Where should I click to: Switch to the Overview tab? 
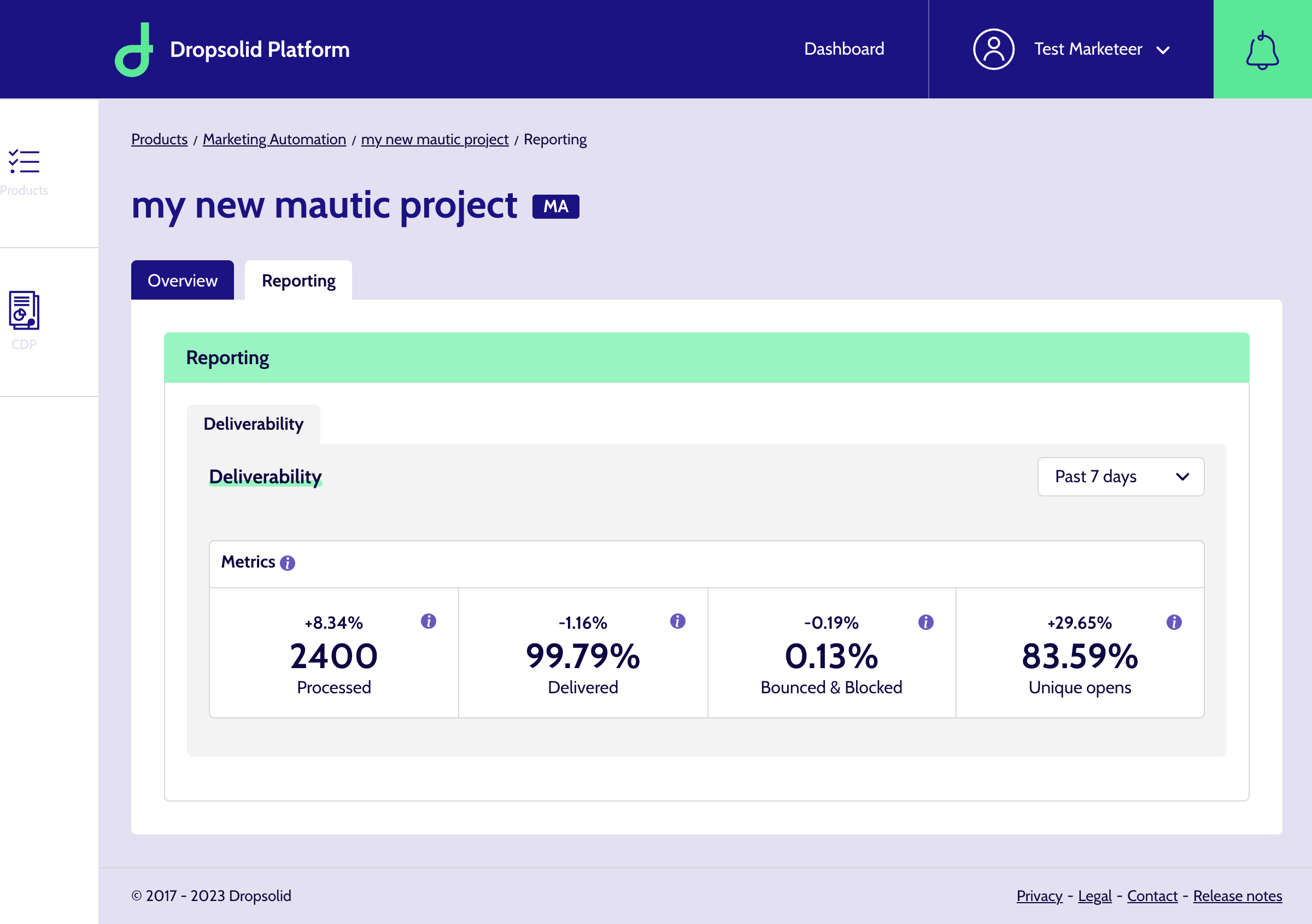coord(182,280)
